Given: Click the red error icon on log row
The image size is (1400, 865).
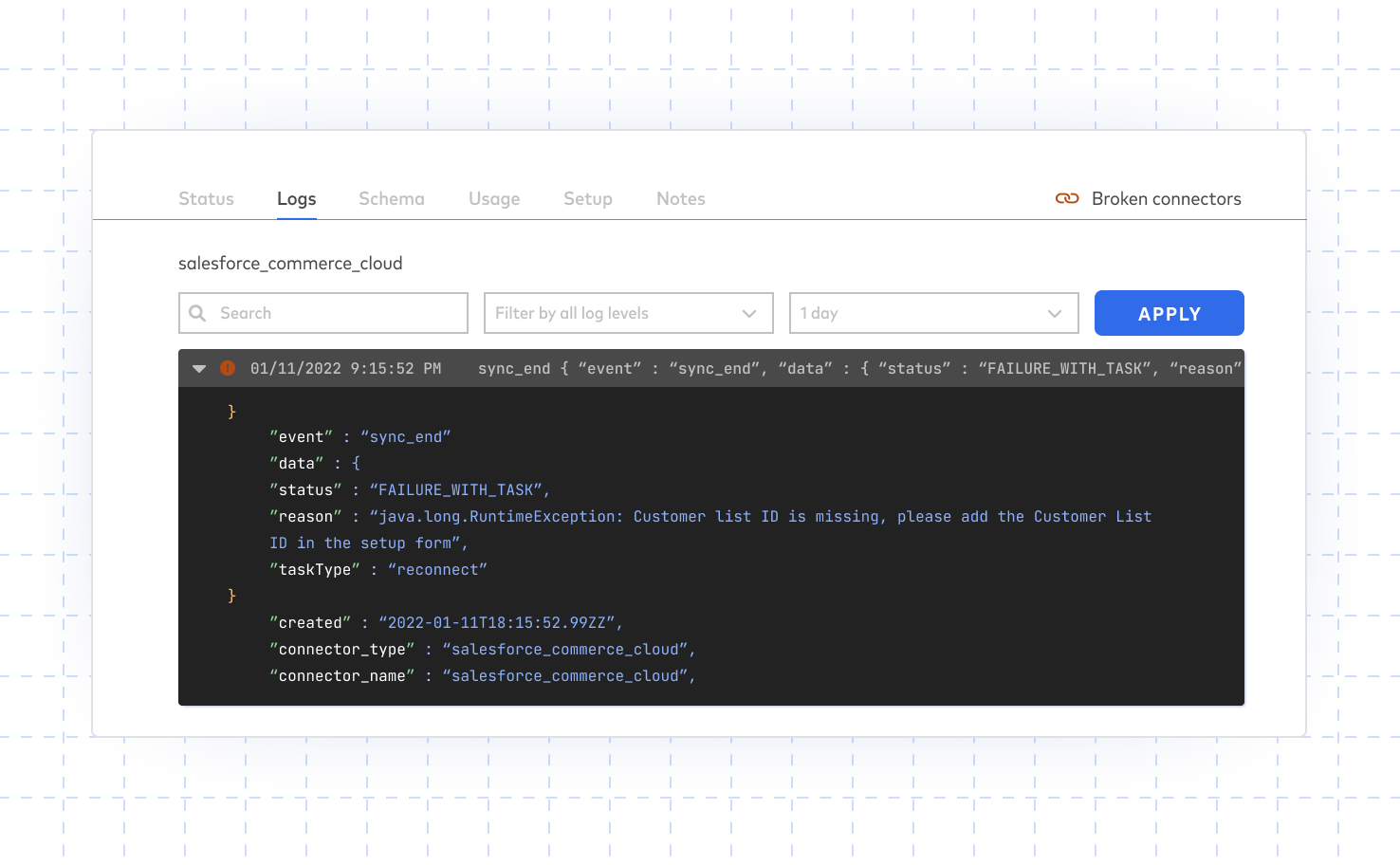Looking at the screenshot, I should (228, 368).
